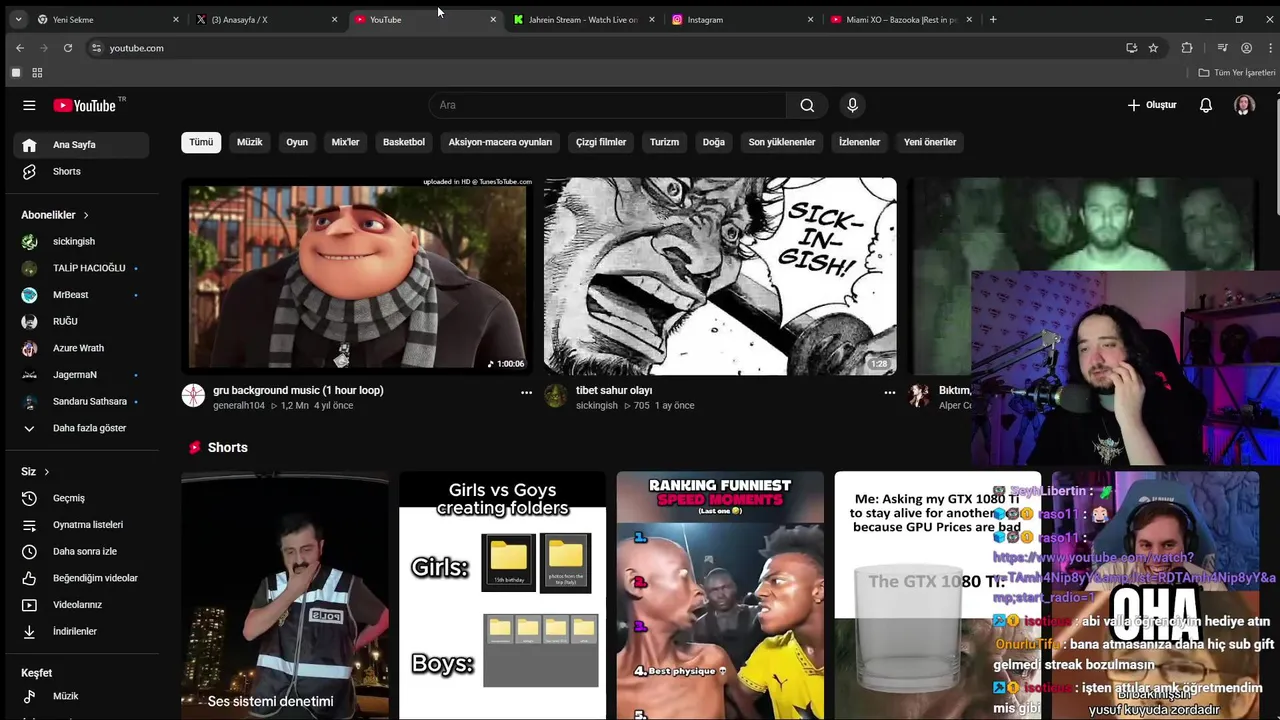This screenshot has width=1280, height=720.
Task: Click the Oluştur create button
Action: pyautogui.click(x=1151, y=105)
